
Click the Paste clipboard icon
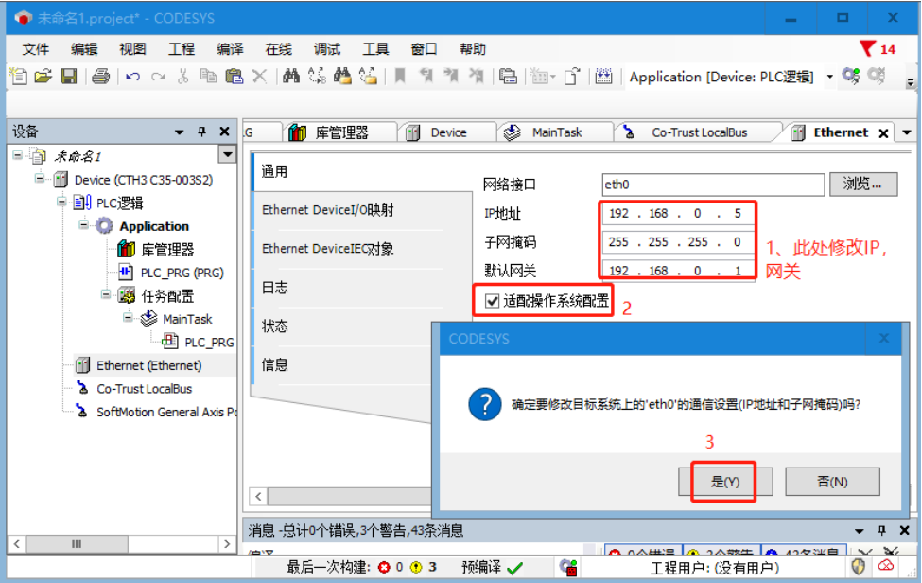coord(234,76)
